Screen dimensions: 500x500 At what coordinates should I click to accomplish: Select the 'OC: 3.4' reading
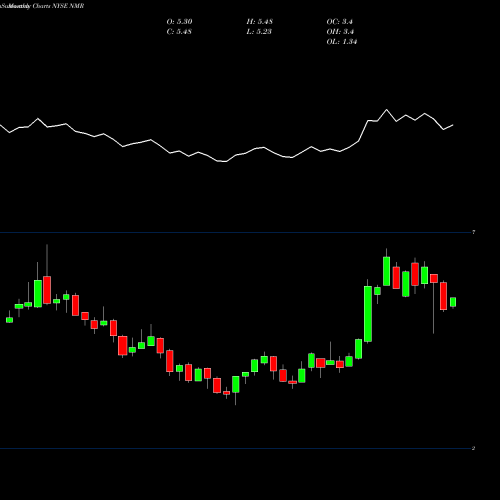[339, 22]
